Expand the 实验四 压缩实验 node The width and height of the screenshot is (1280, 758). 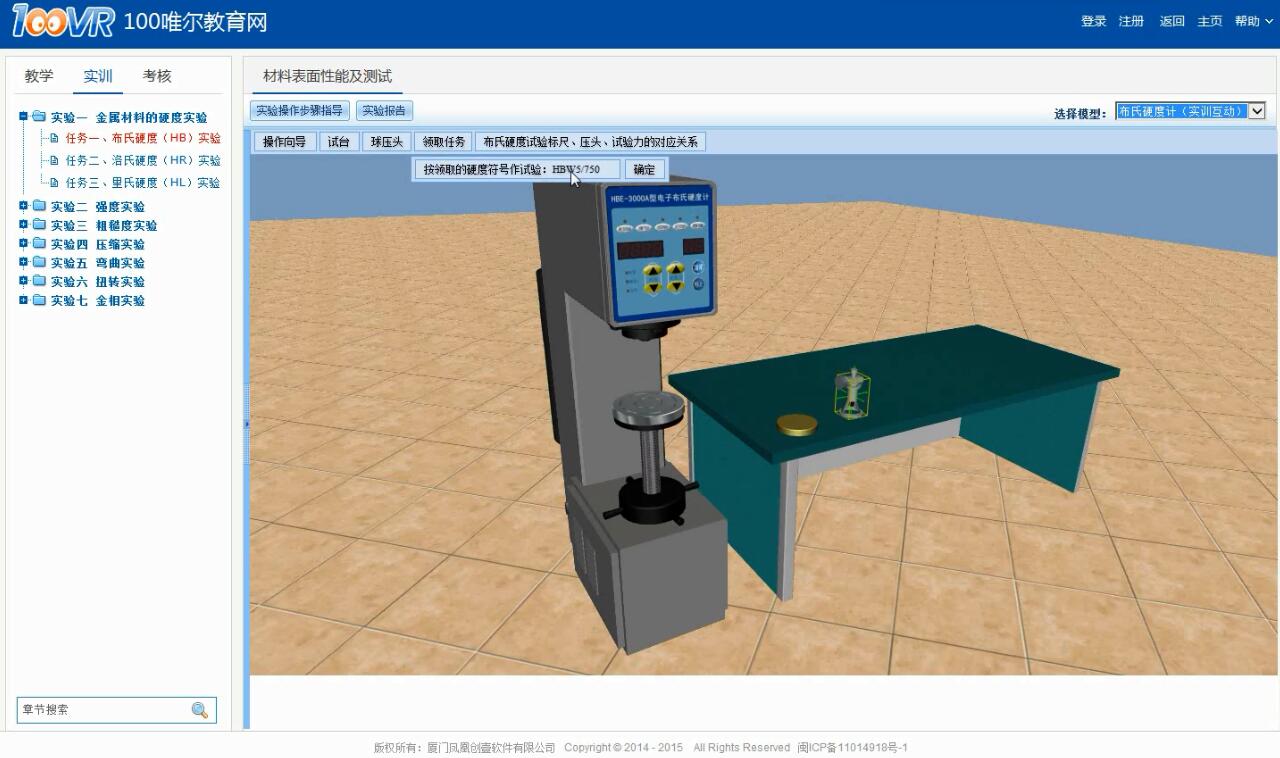(x=24, y=244)
